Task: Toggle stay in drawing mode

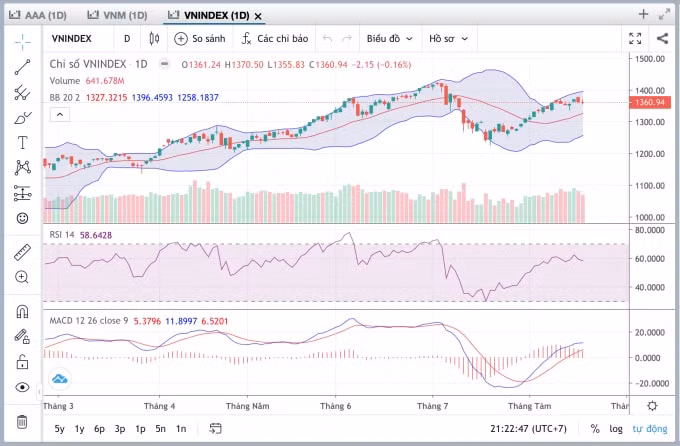Action: pos(23,336)
